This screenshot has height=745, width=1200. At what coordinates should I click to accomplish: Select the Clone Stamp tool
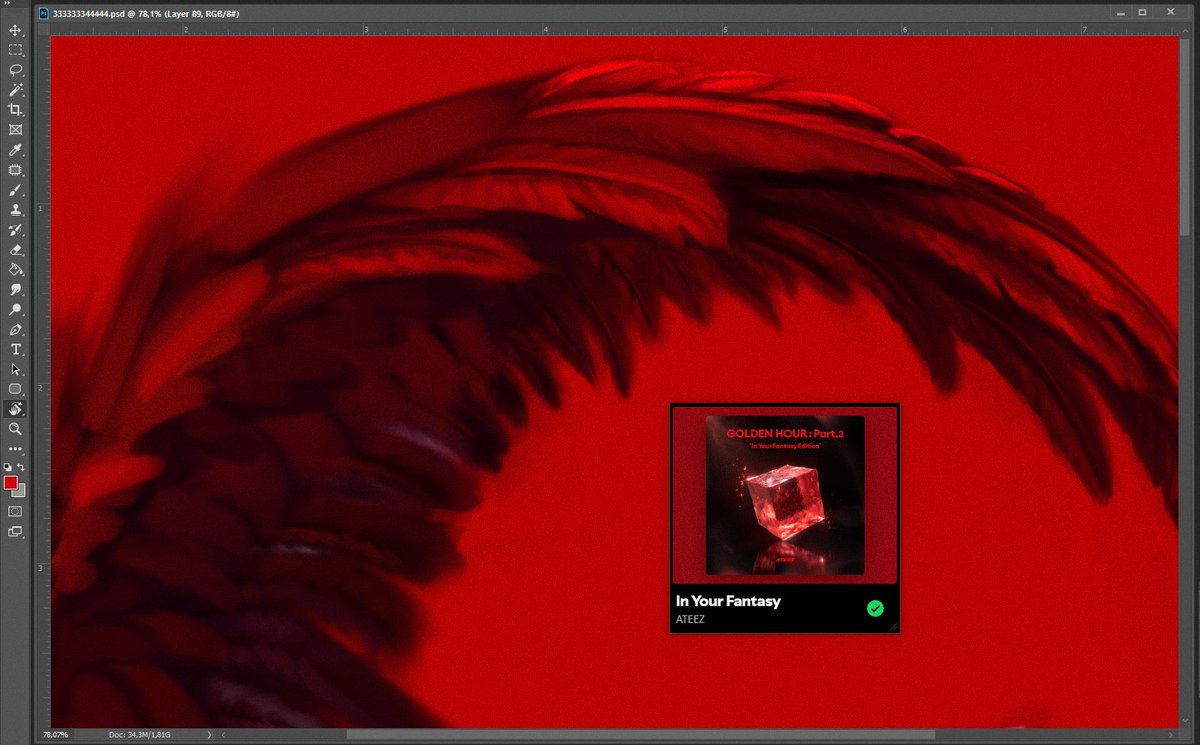click(15, 210)
